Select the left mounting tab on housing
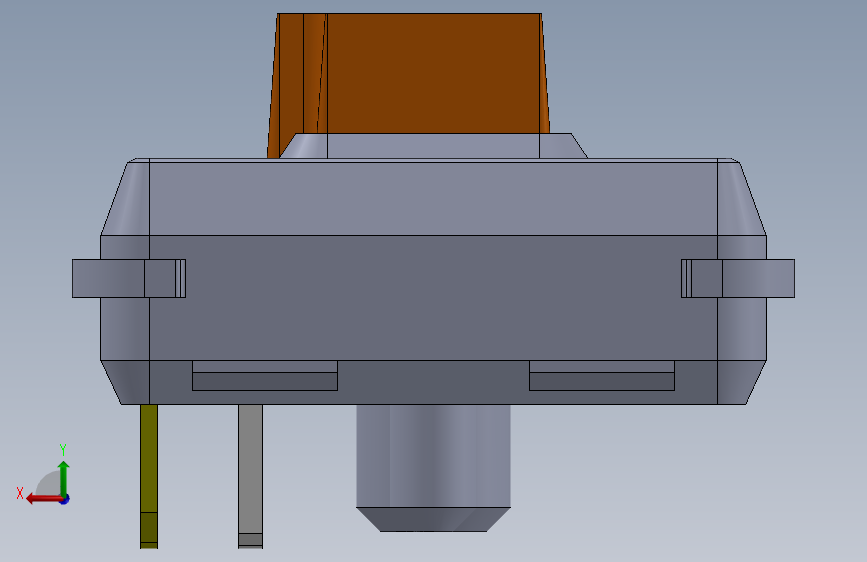The image size is (867, 562). click(129, 278)
